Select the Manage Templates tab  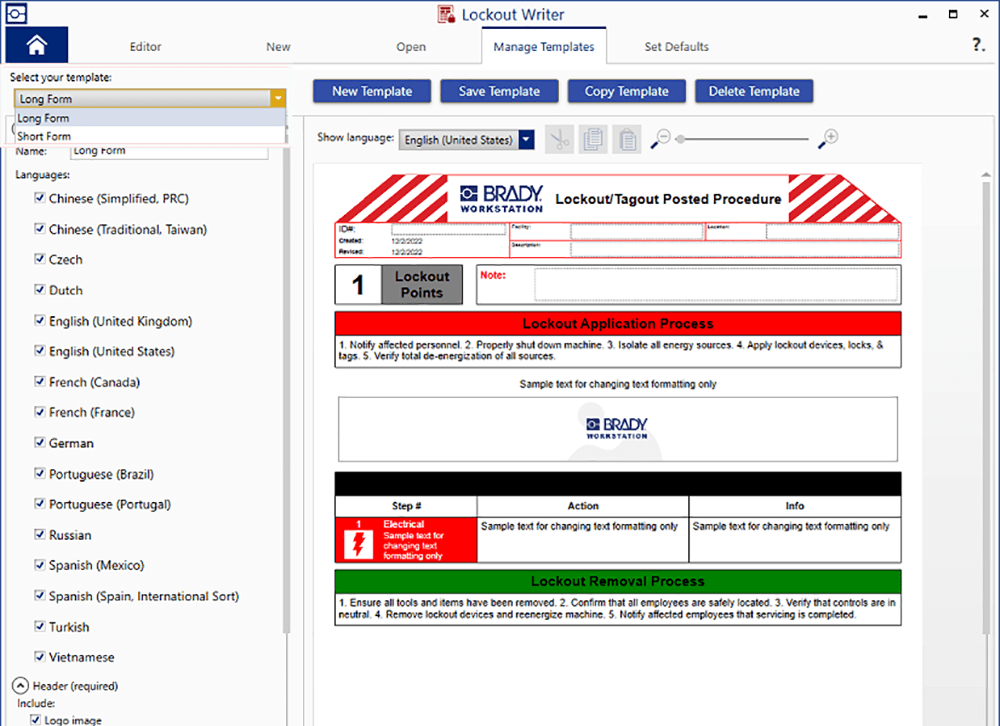pos(543,47)
